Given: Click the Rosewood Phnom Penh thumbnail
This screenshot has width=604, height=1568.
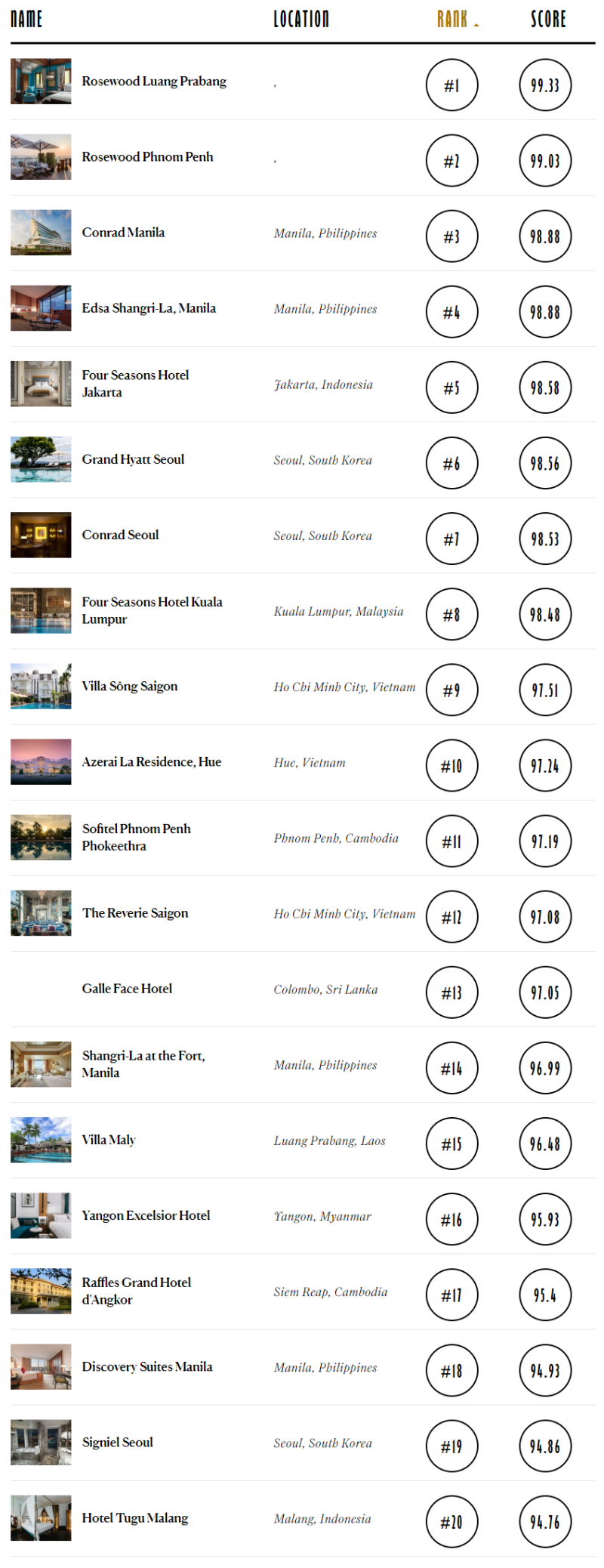Looking at the screenshot, I should point(41,157).
